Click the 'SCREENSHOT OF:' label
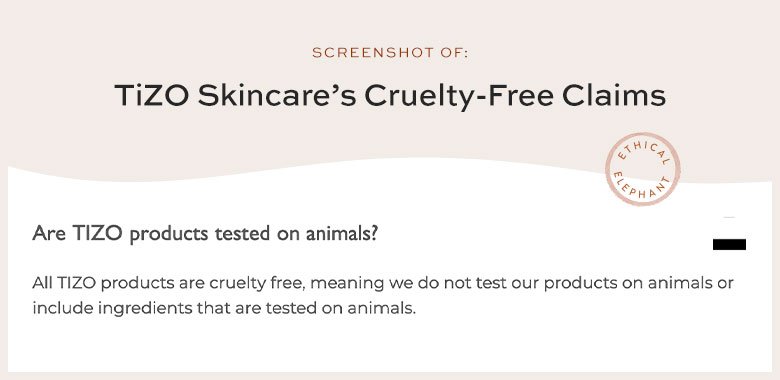Screen dimensions: 780x380 pyautogui.click(x=390, y=53)
